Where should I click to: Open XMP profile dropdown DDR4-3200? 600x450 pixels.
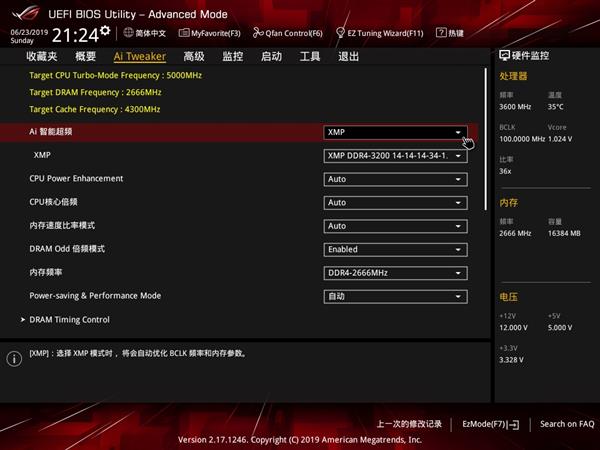click(x=395, y=156)
